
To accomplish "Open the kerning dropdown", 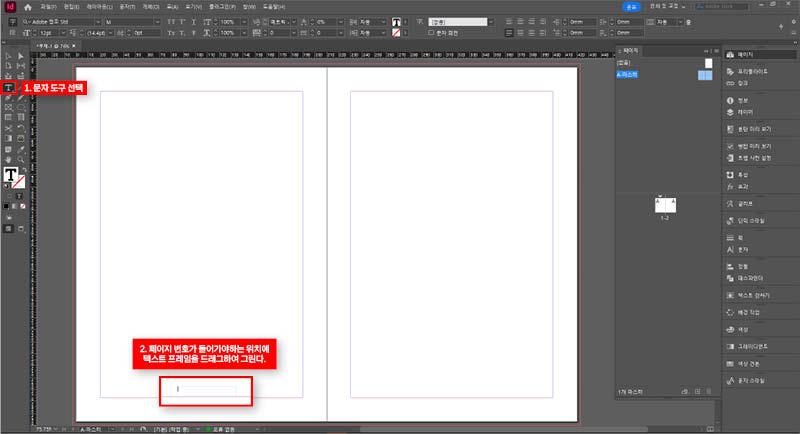I will click(294, 22).
